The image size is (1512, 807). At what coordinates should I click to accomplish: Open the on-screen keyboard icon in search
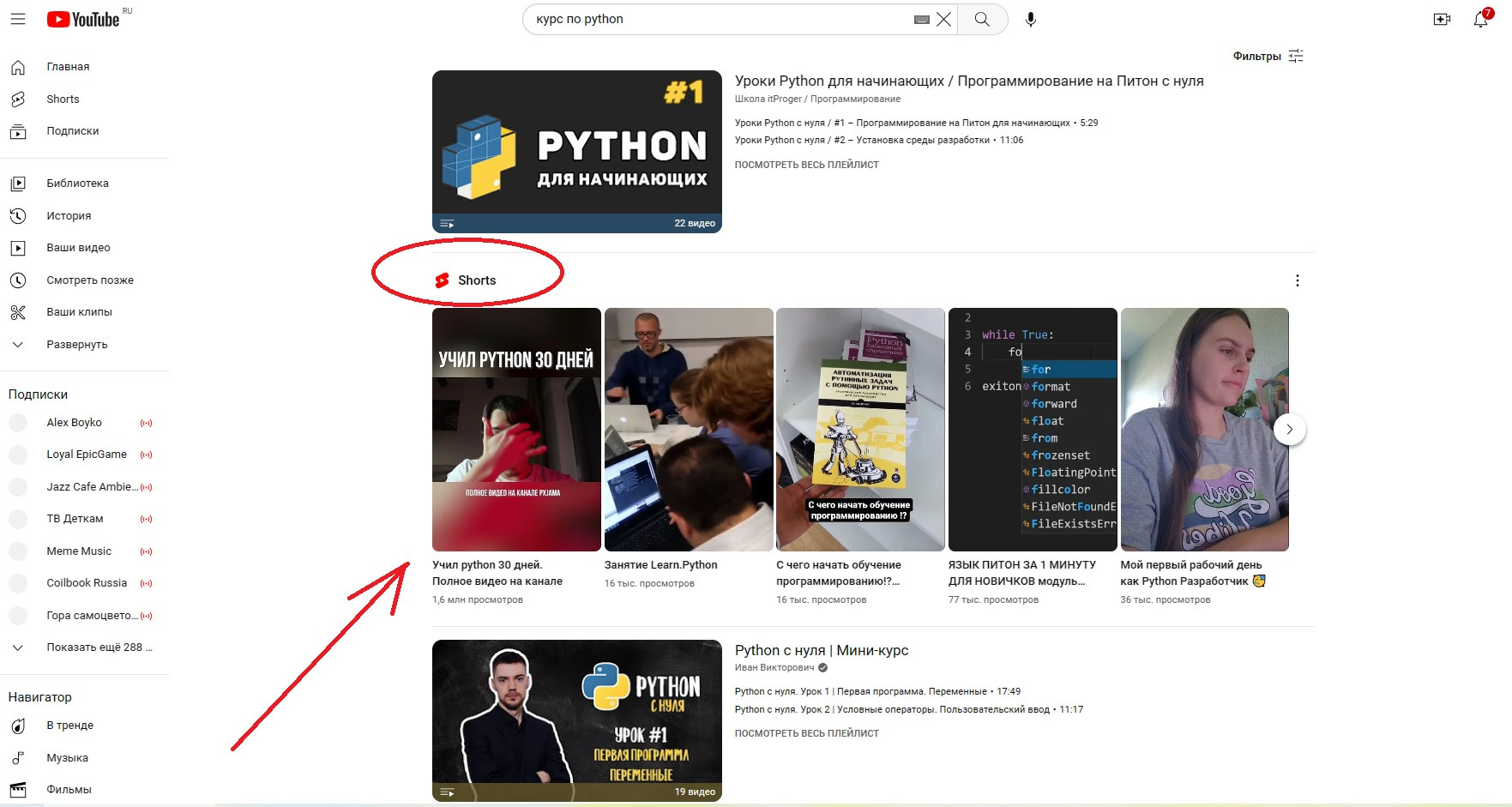point(922,20)
